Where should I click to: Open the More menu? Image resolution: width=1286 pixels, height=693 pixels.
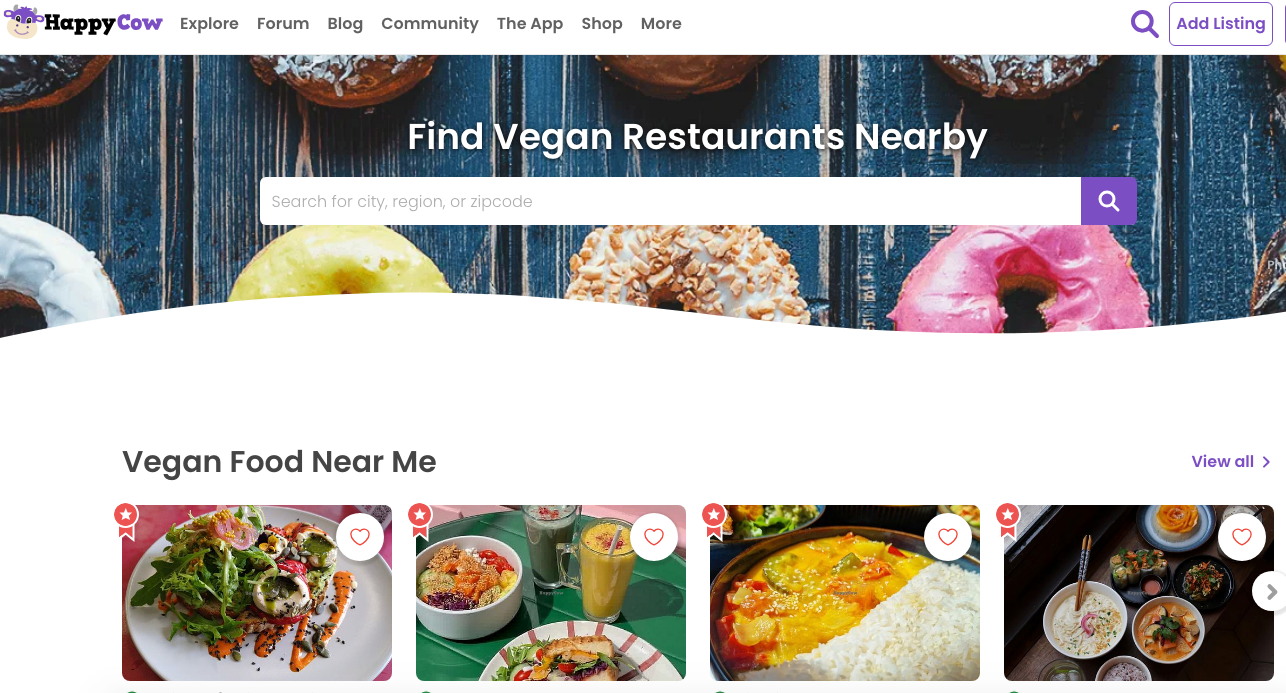pos(661,23)
